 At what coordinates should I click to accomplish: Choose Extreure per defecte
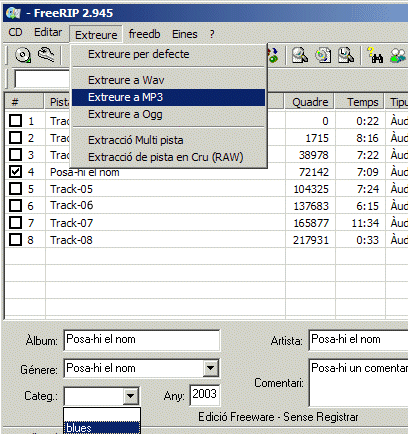(x=169, y=54)
